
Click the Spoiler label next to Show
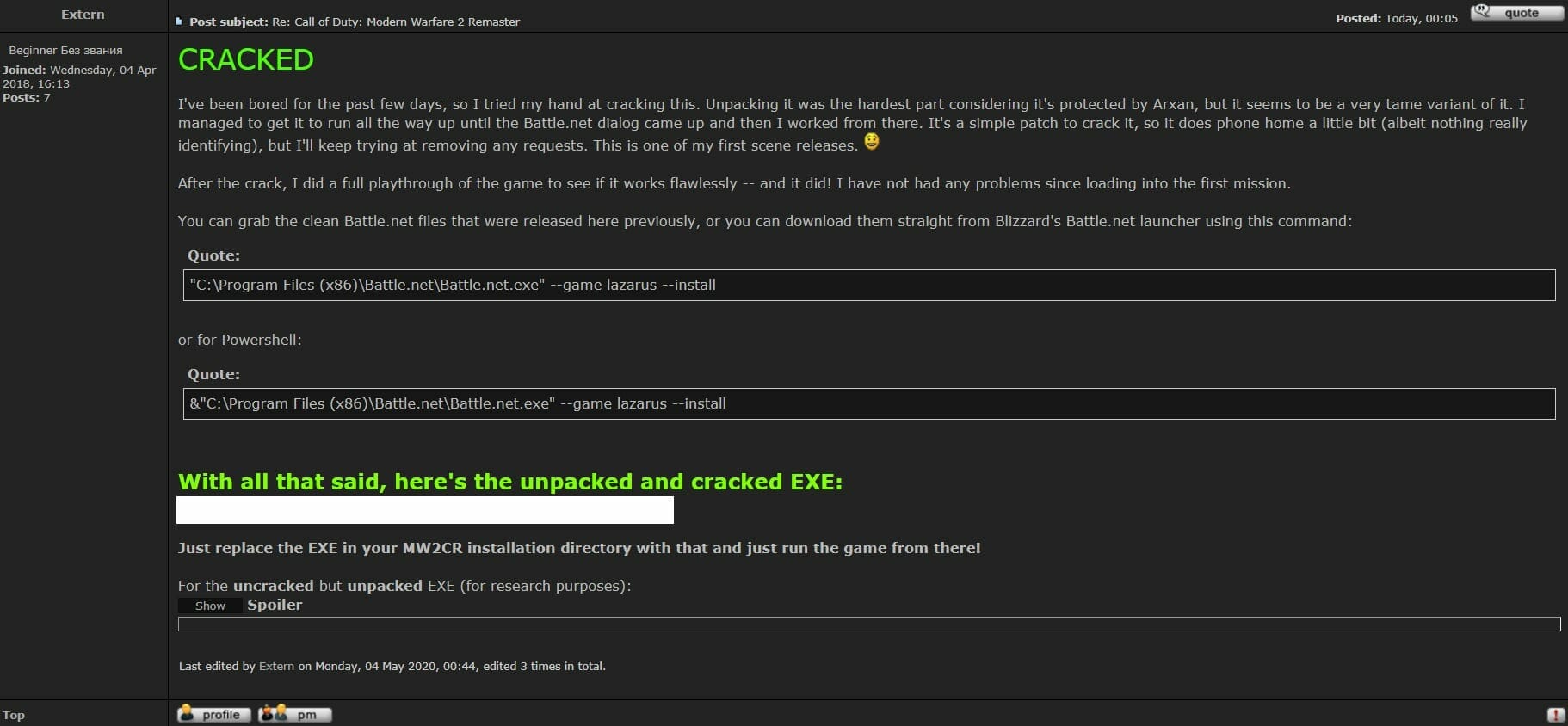click(x=275, y=605)
